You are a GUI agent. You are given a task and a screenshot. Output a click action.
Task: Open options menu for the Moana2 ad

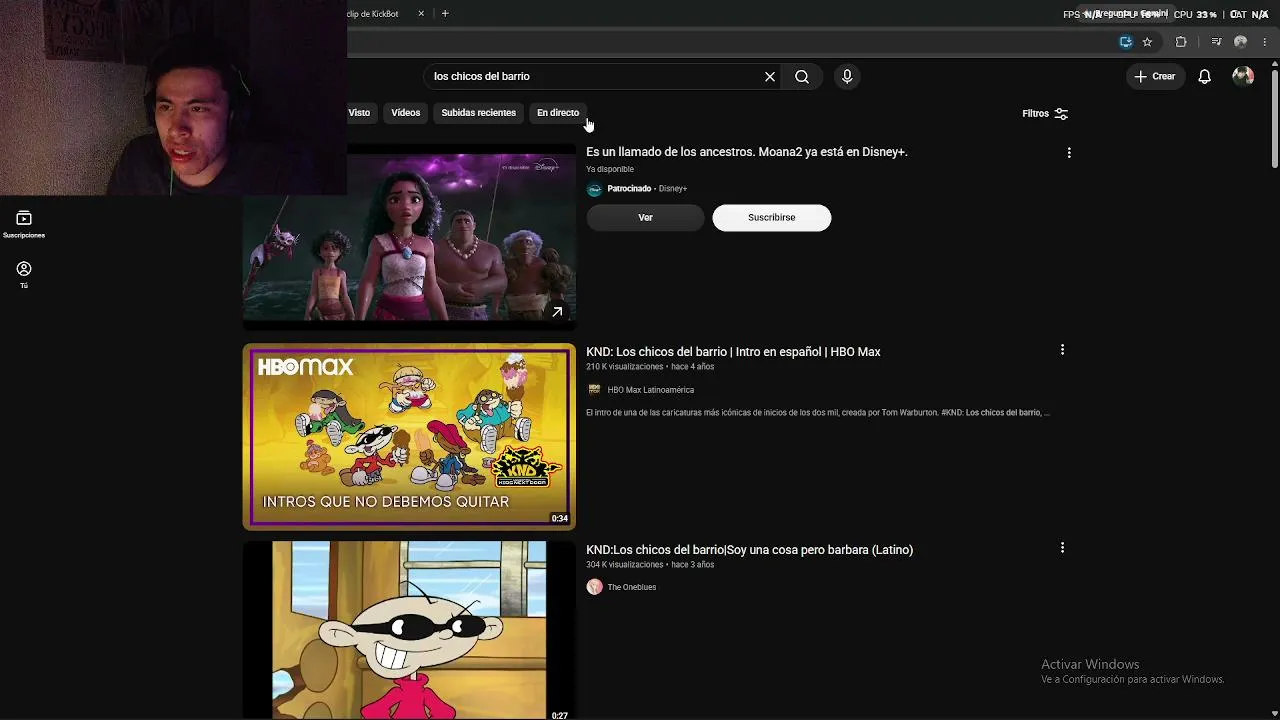coord(1069,153)
